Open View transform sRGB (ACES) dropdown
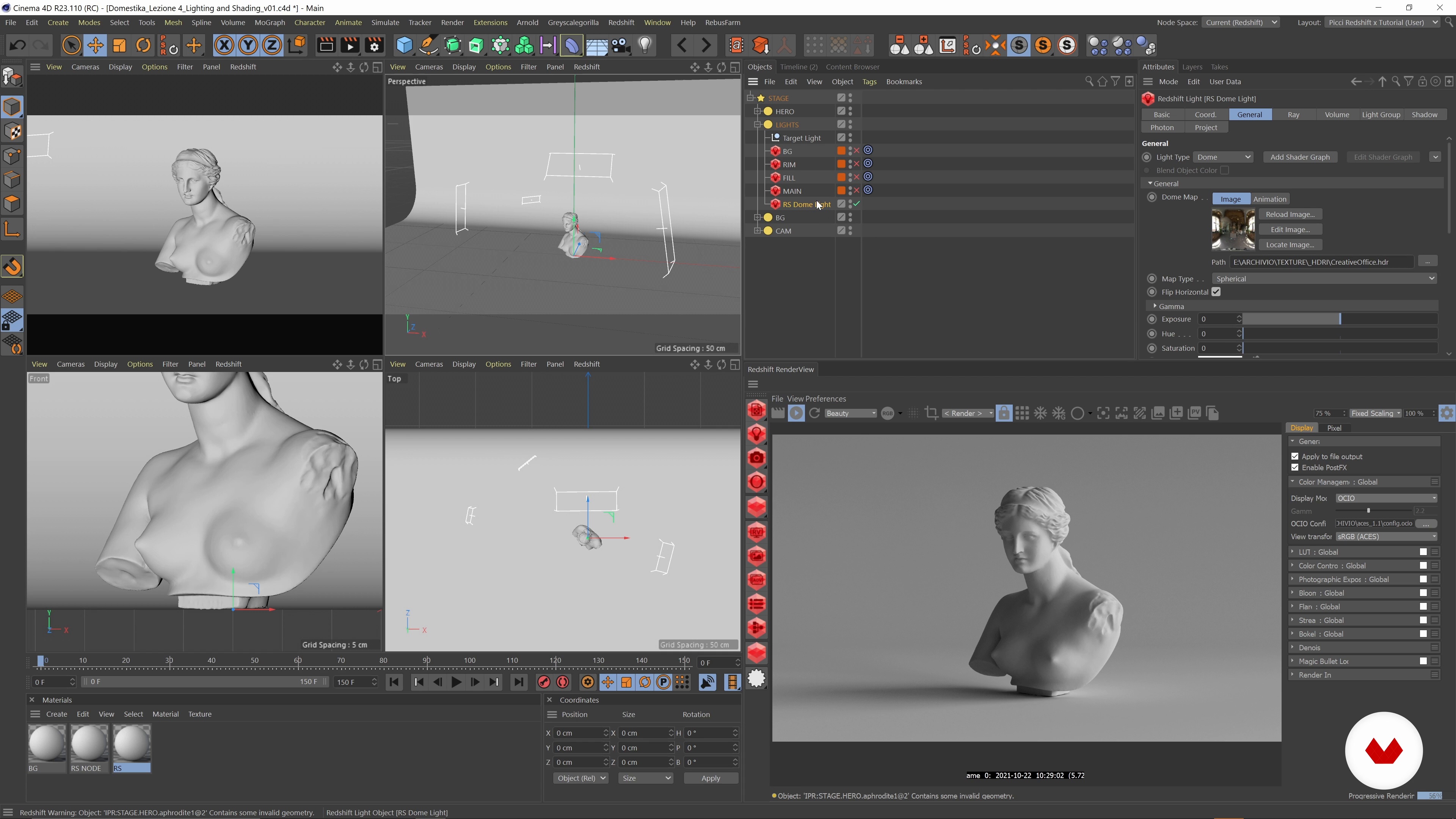 pyautogui.click(x=1387, y=537)
